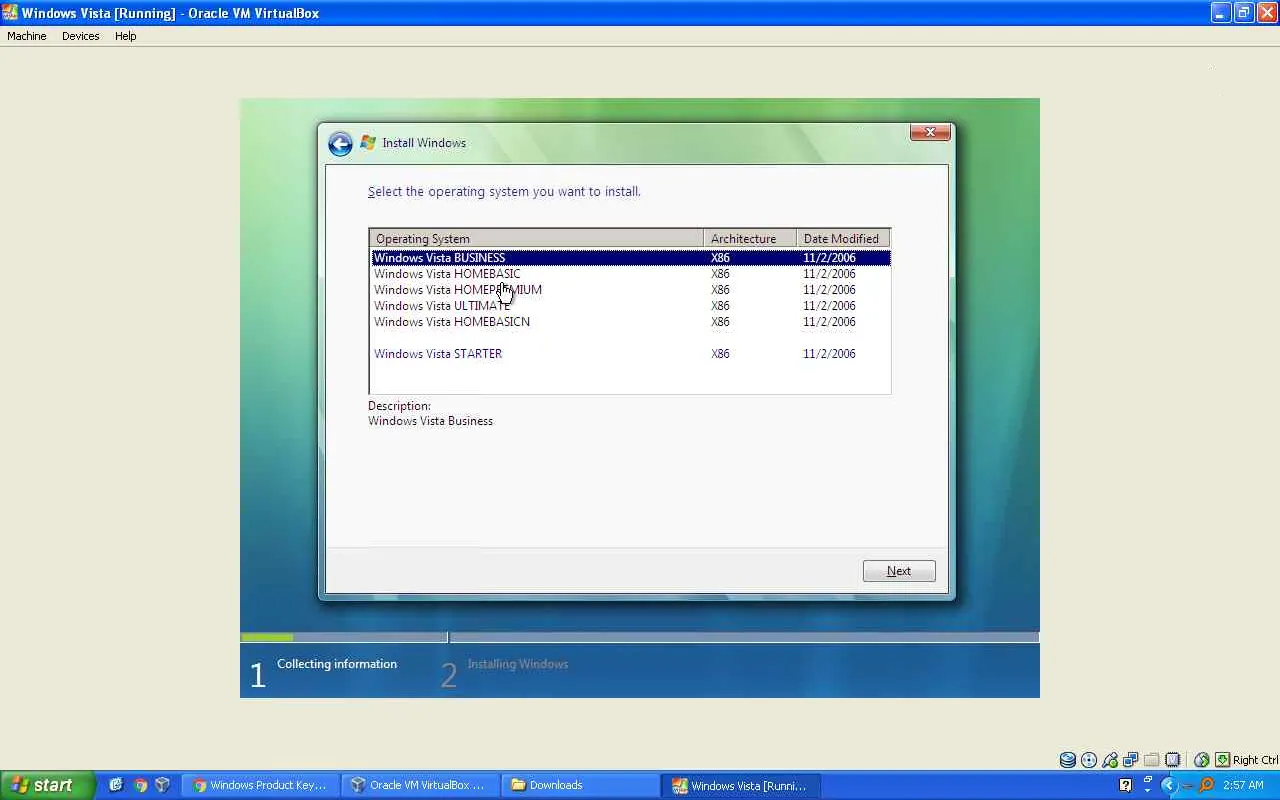Select Windows Vista HOMEPREMIUM edition
The width and height of the screenshot is (1280, 800).
pyautogui.click(x=630, y=290)
